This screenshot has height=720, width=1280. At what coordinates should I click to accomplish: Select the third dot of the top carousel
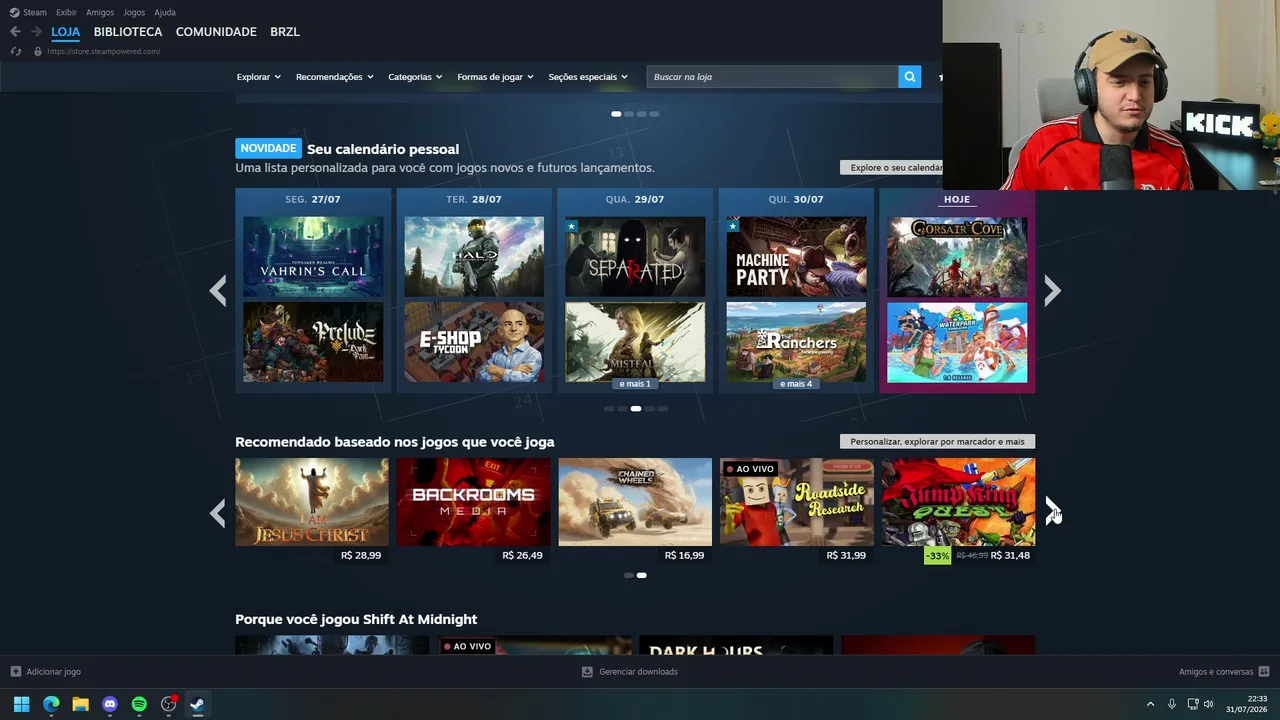[641, 114]
